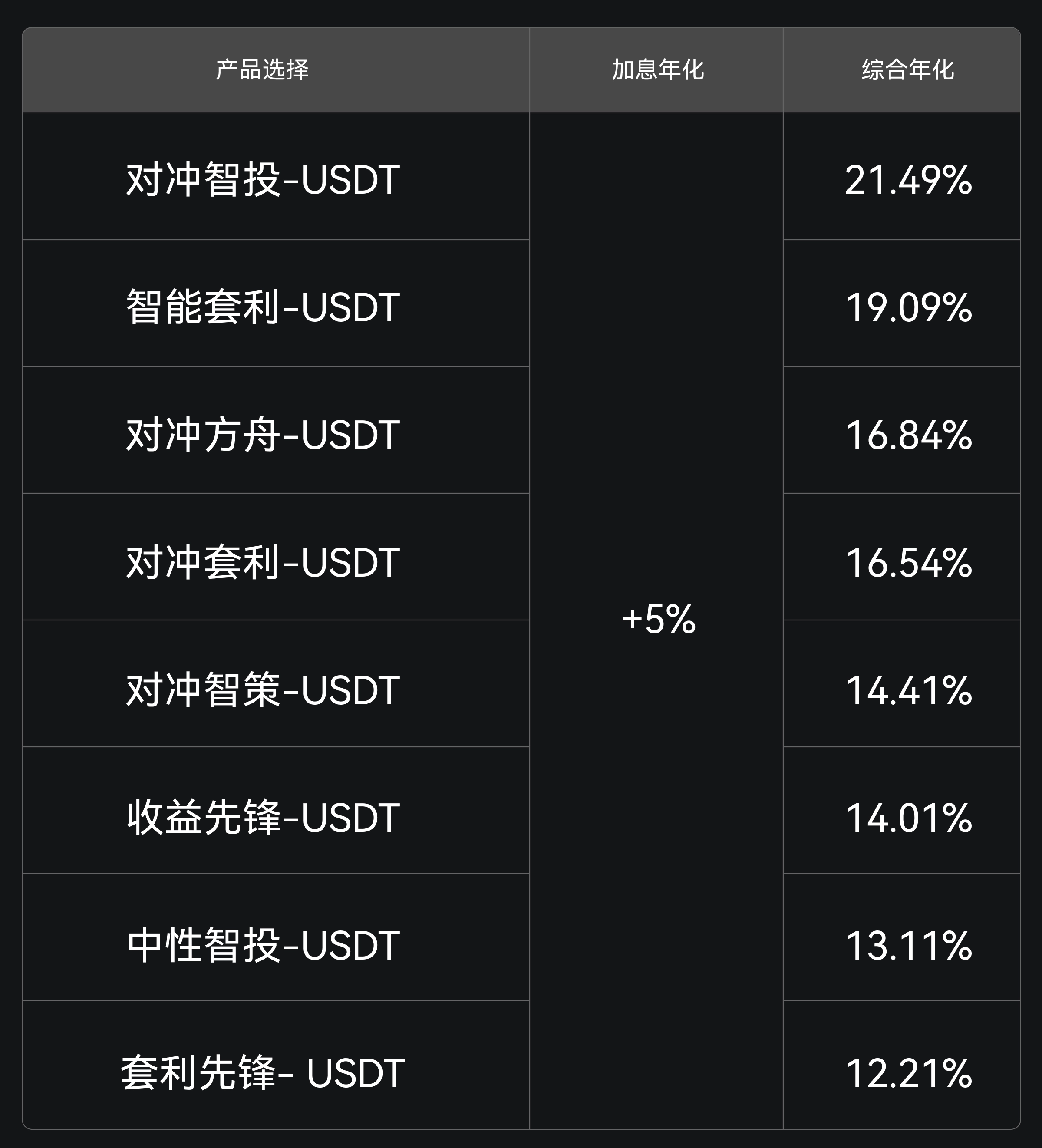Click the 综合年化 column header

pos(907,69)
